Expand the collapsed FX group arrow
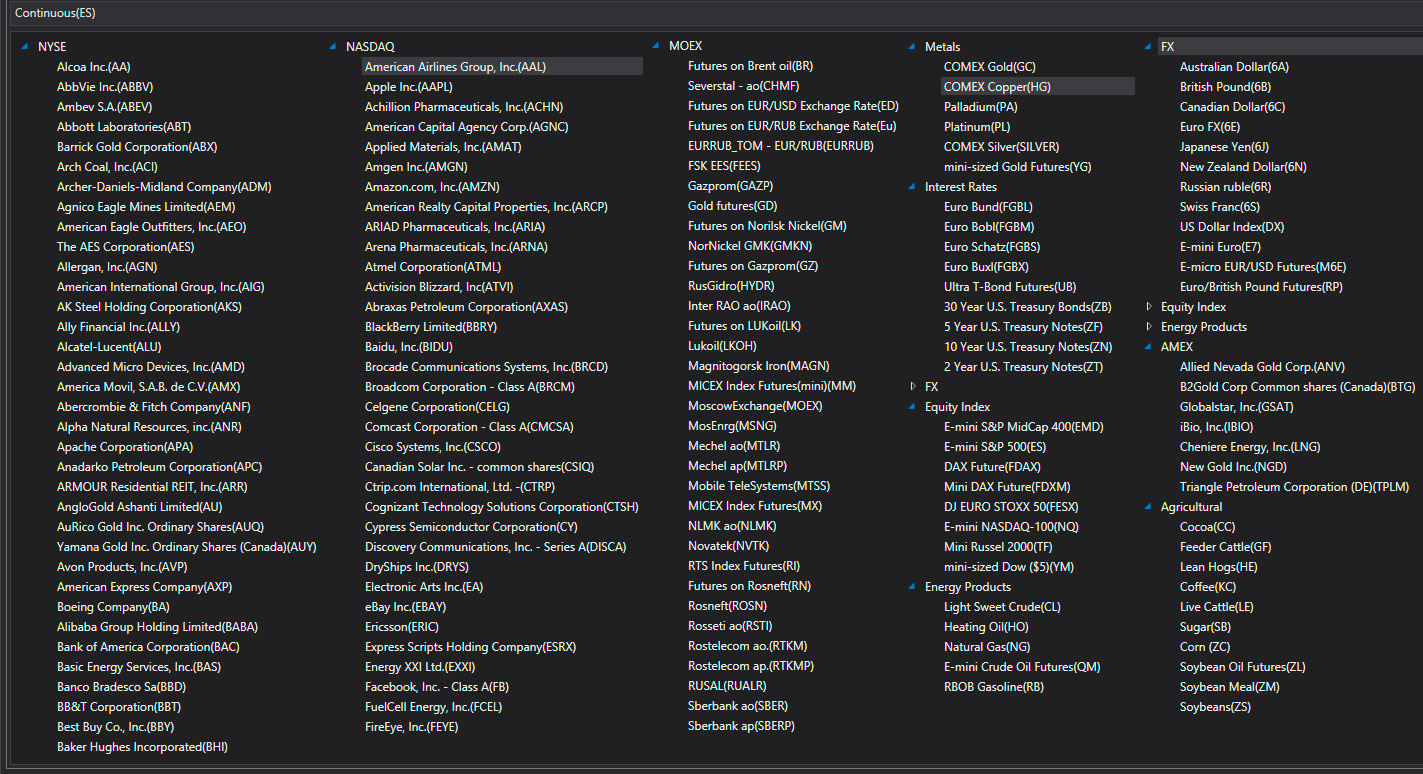Screen dimensions: 1423x774 pyautogui.click(x=913, y=386)
